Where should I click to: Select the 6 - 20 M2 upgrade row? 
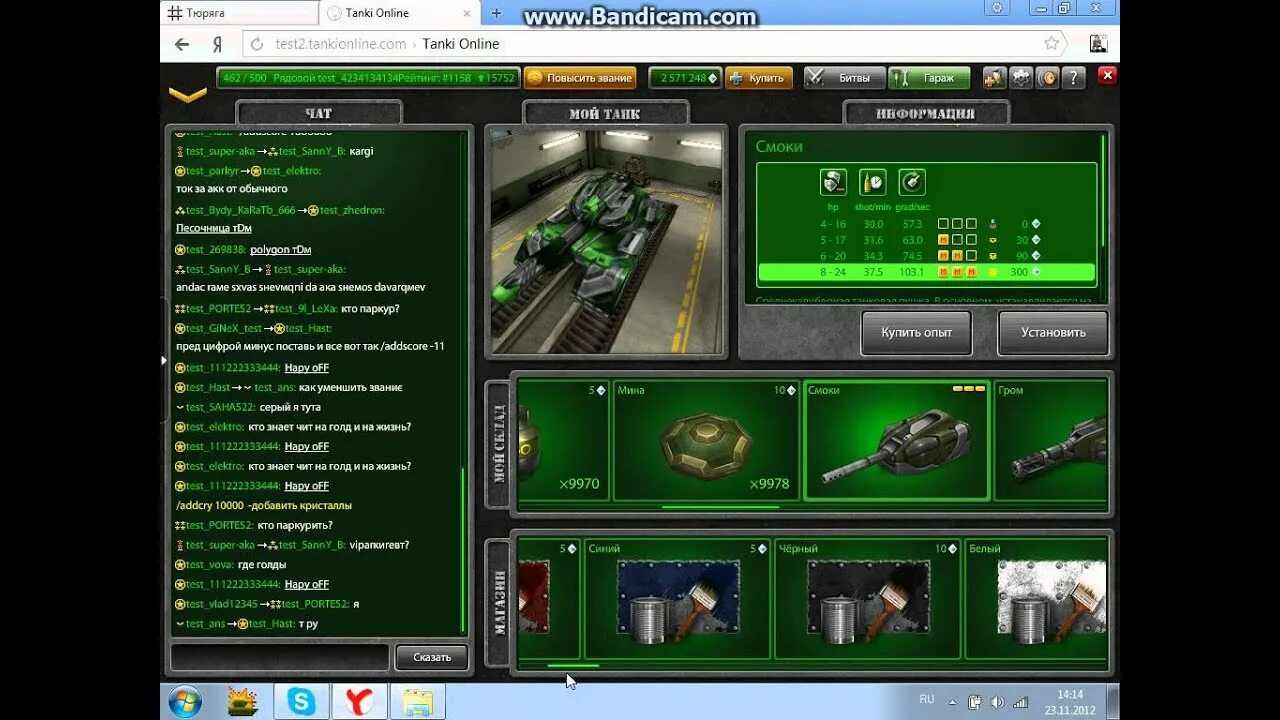[927, 256]
